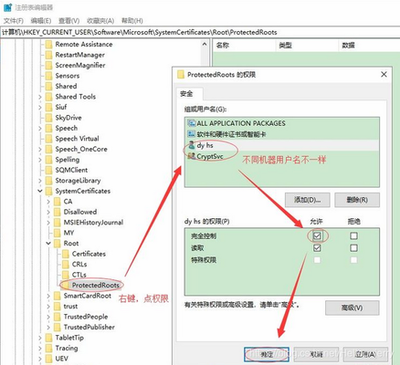Click the CryptSvc account icon
Image resolution: width=400 pixels, height=365 pixels.
191,156
